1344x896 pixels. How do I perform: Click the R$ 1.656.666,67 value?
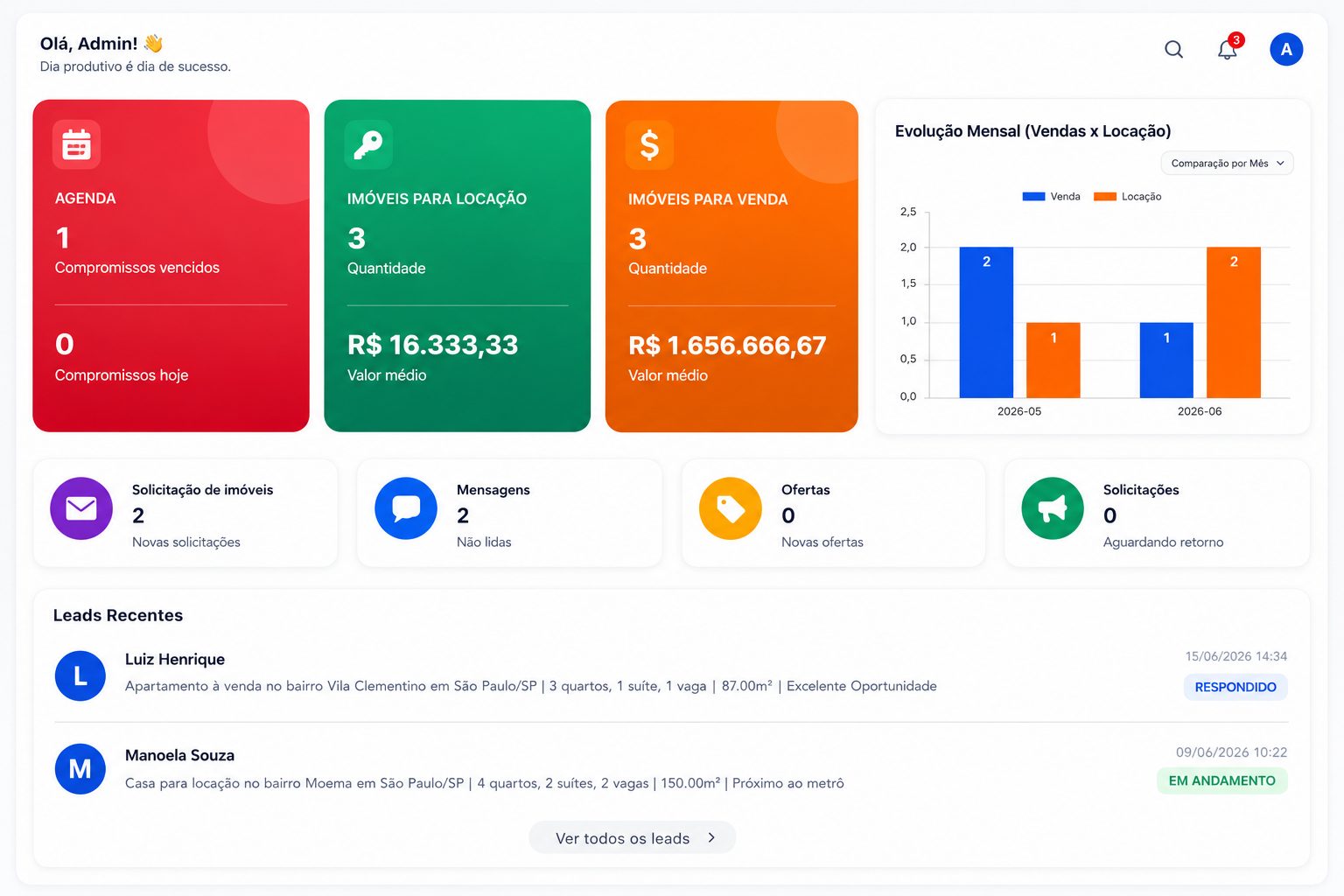coord(727,346)
